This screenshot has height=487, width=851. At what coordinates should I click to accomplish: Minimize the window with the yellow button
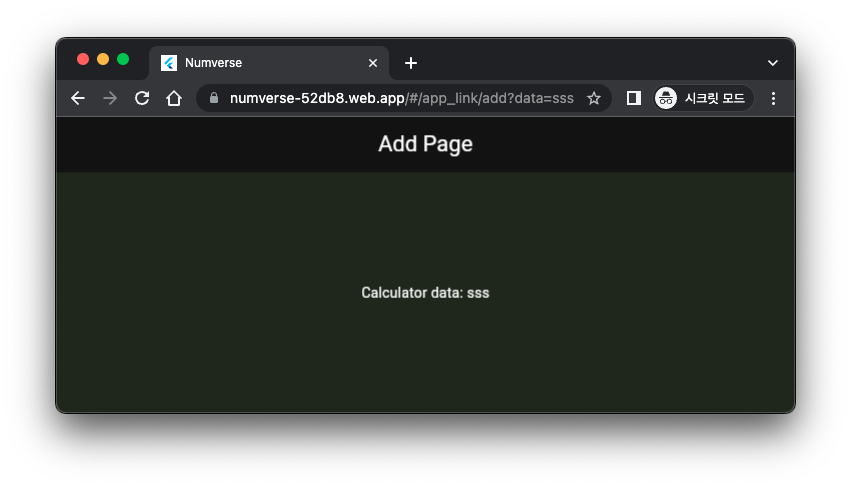pyautogui.click(x=103, y=59)
